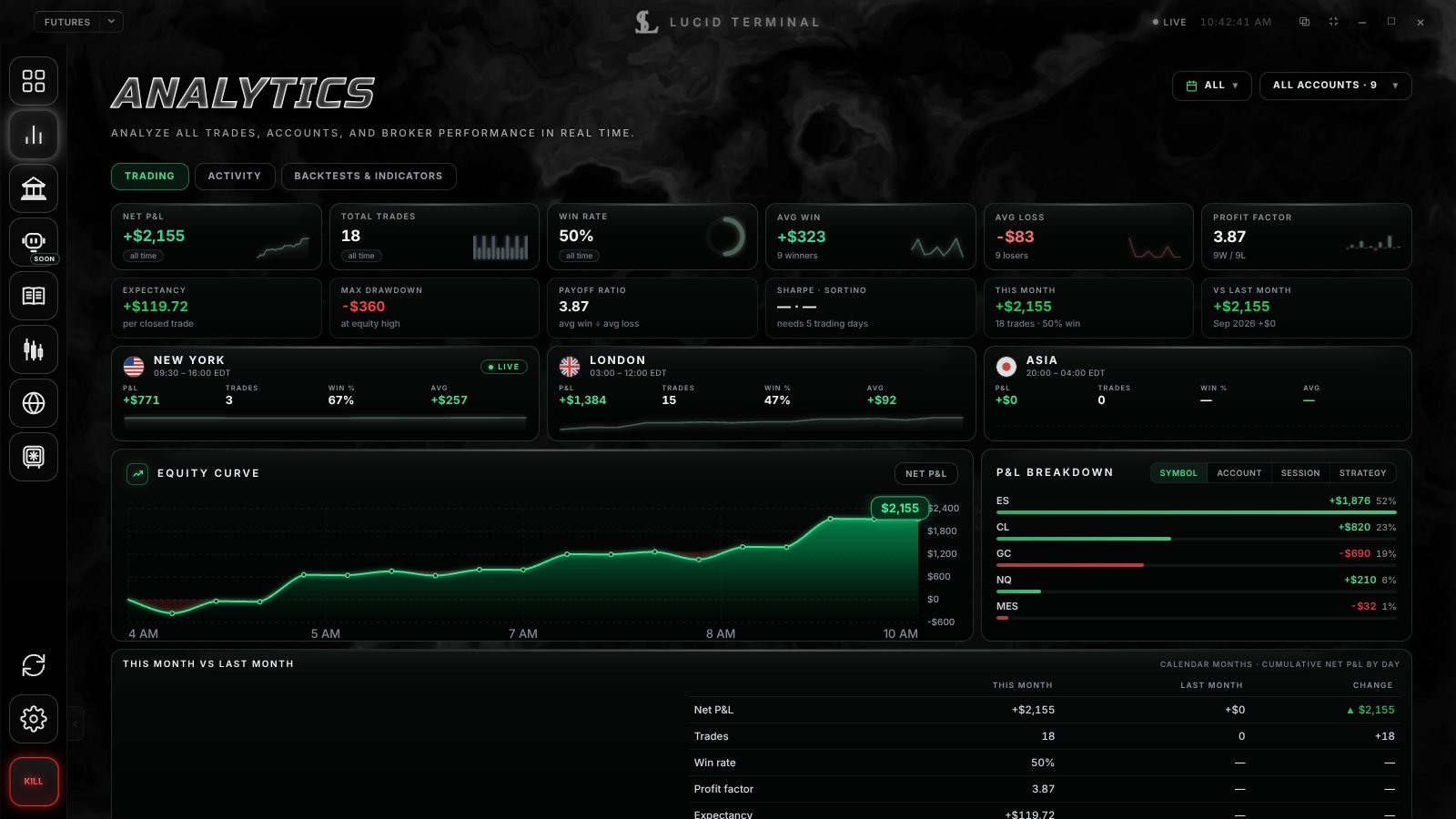The width and height of the screenshot is (1456, 819).
Task: Click the Vs Last Month +$2,155 card
Action: (x=1307, y=308)
